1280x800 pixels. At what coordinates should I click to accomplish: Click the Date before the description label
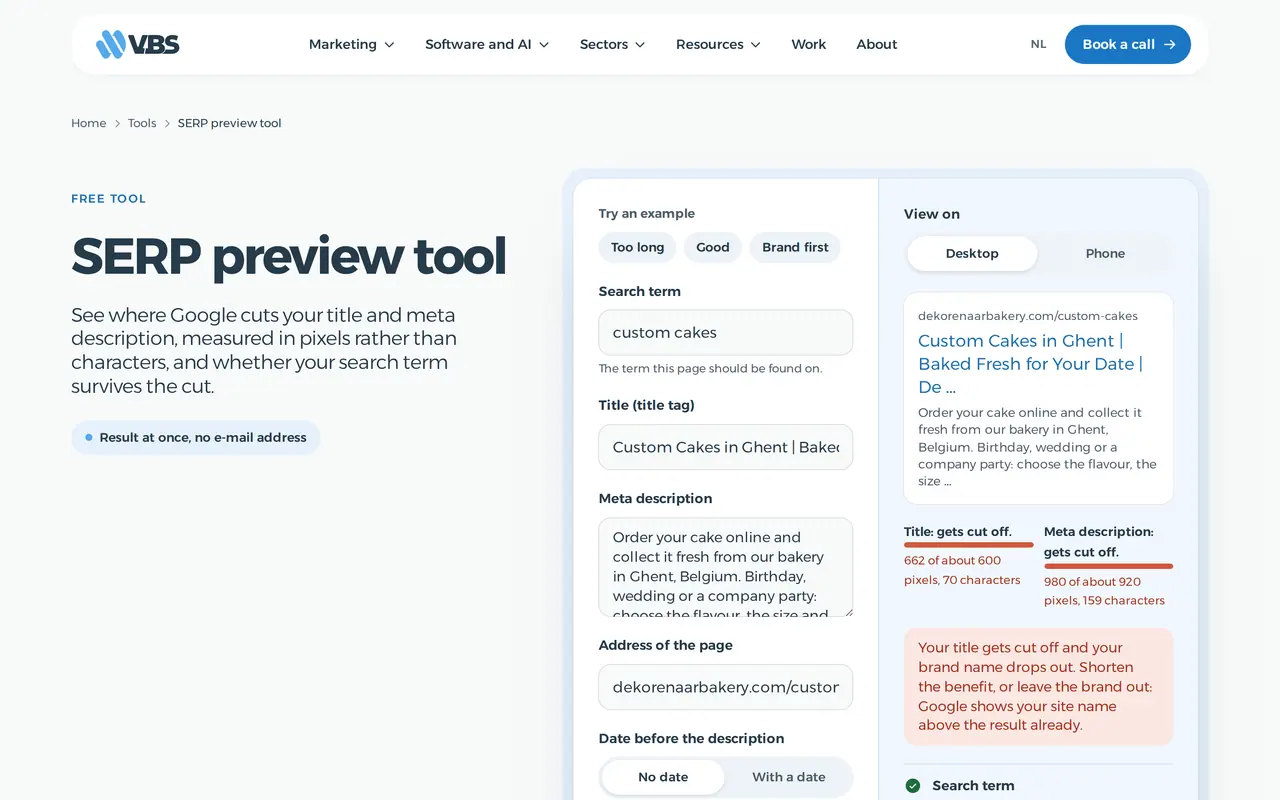point(692,739)
